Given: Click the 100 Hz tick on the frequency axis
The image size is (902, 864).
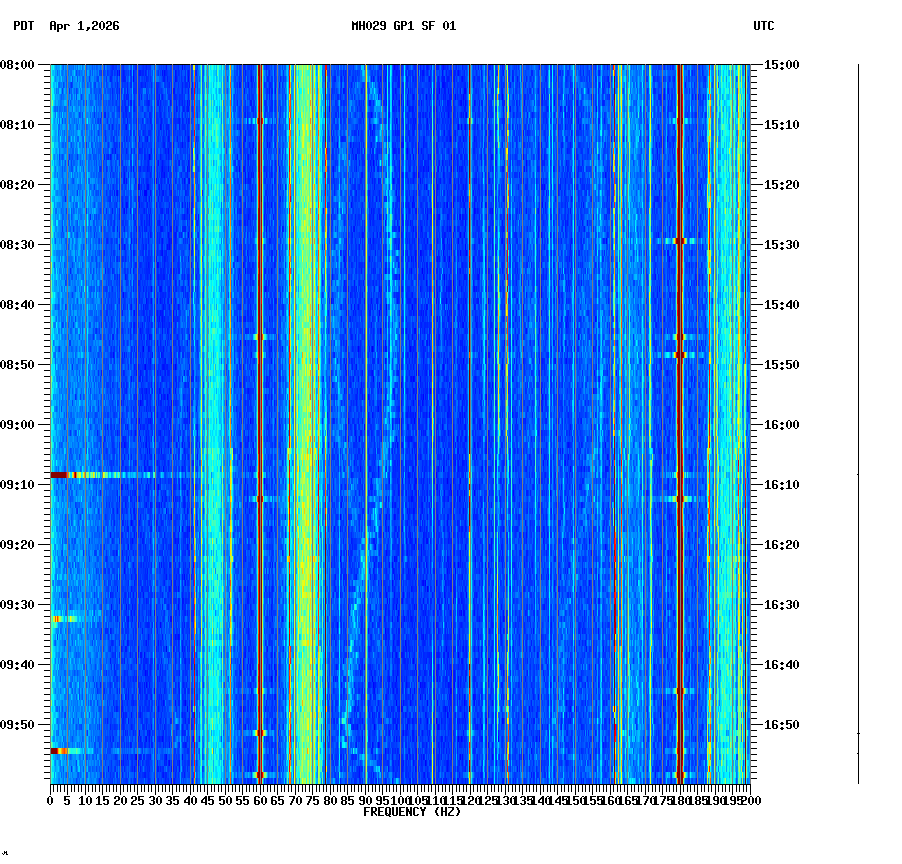Looking at the screenshot, I should click(396, 800).
